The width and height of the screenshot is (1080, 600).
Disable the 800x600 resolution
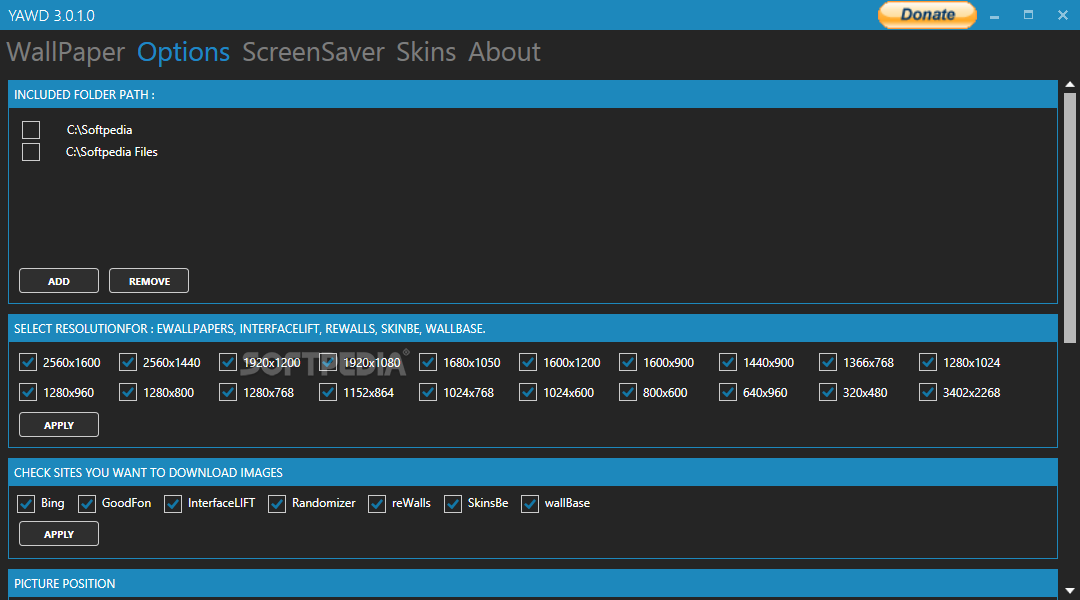[x=628, y=393]
